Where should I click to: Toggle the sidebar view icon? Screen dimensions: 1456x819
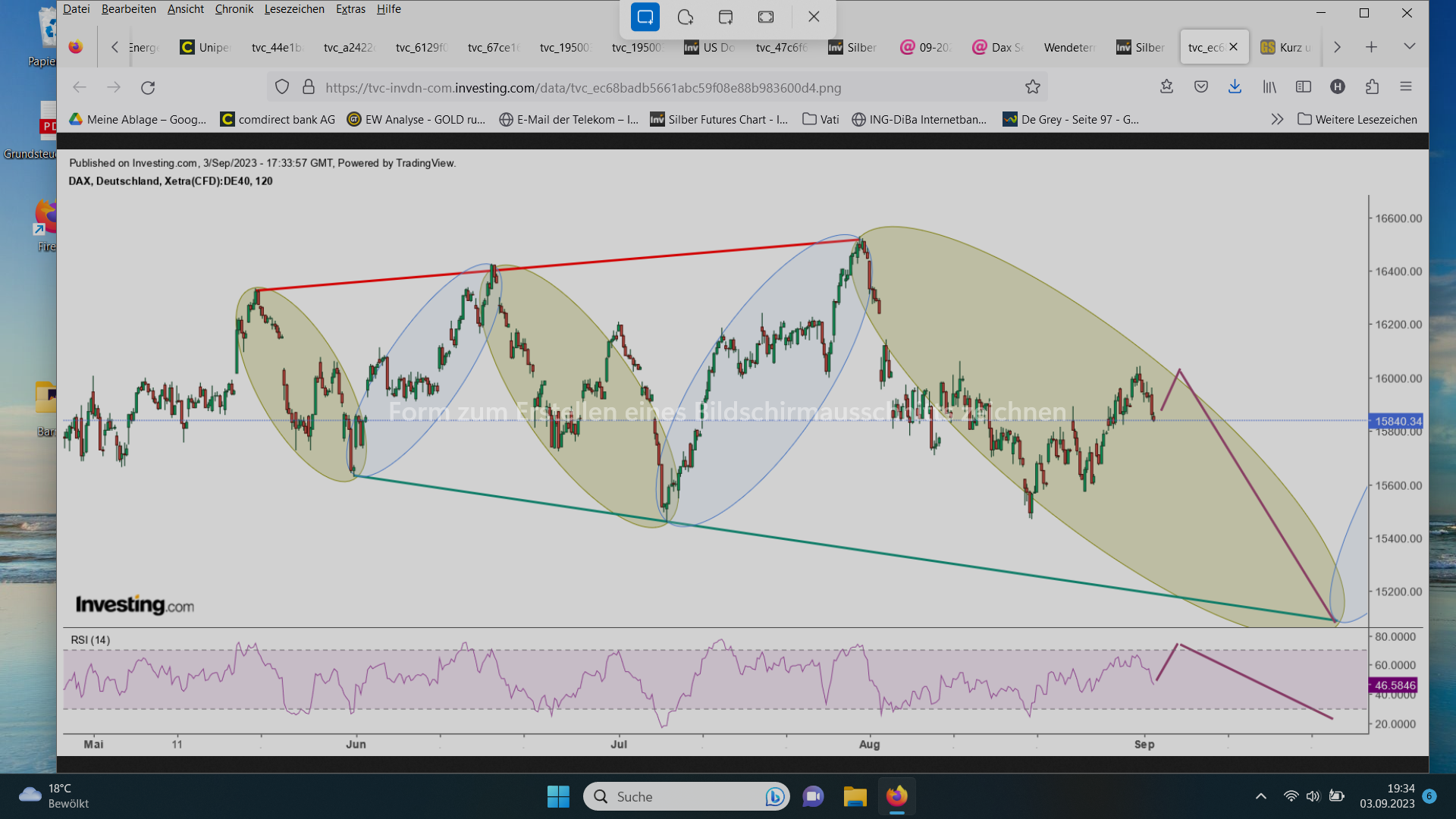click(1304, 87)
